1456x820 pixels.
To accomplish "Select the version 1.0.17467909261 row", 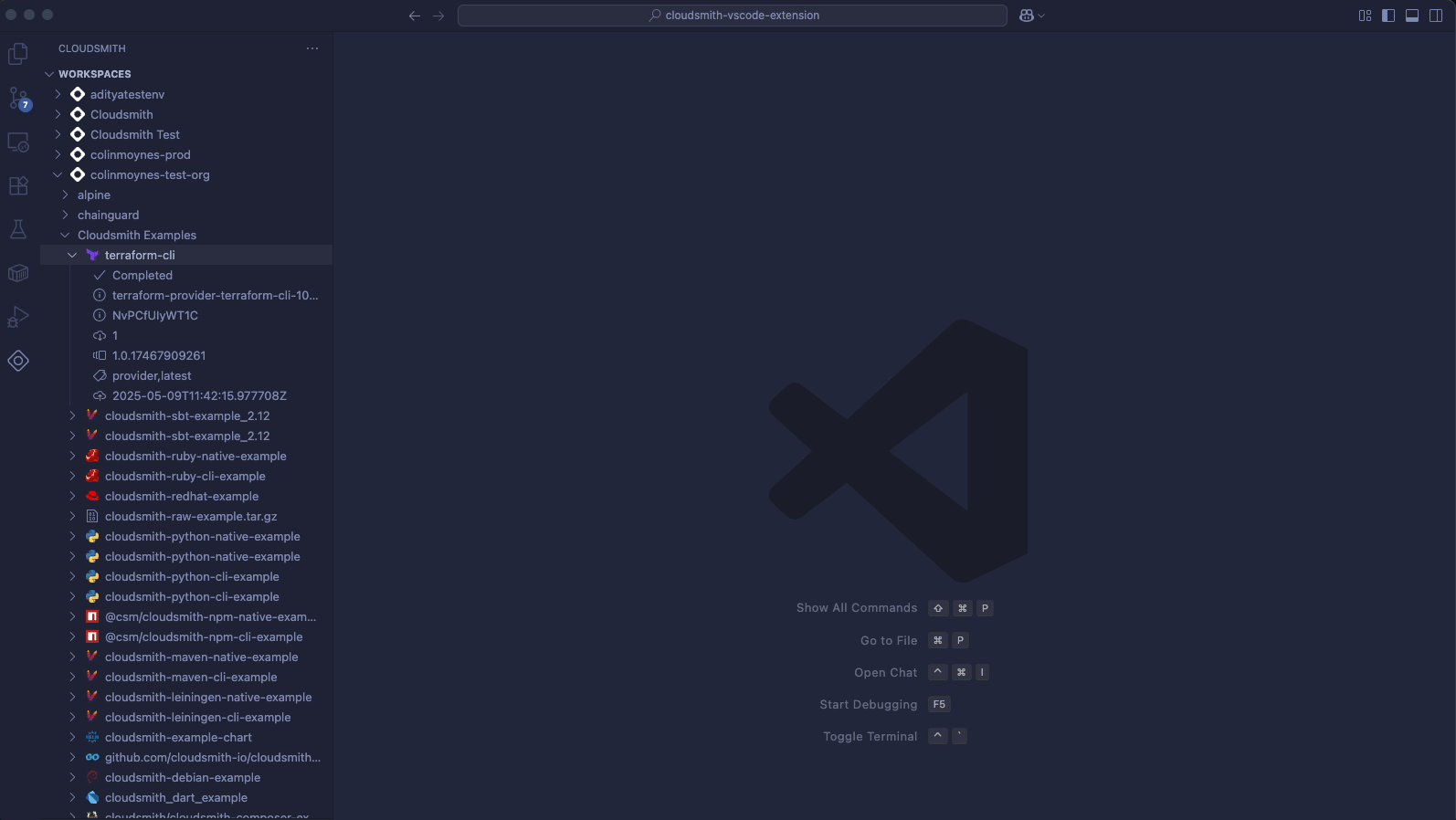I will [x=186, y=355].
